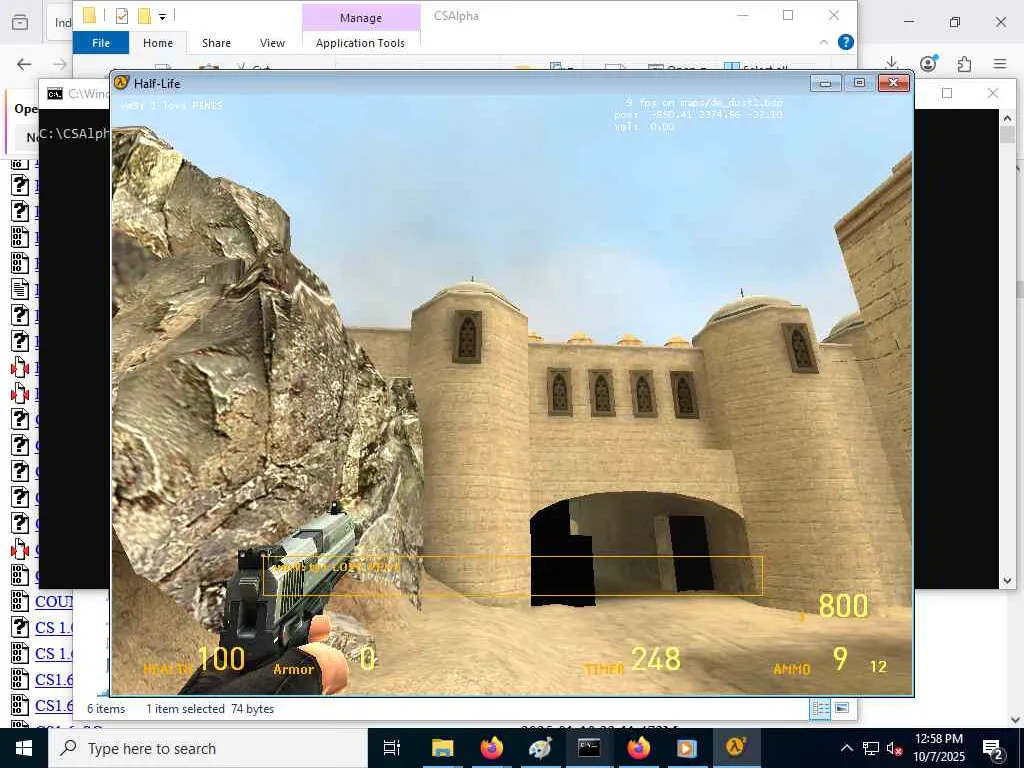Open the Paint icon on the taskbar
The height and width of the screenshot is (768, 1024).
(x=540, y=748)
